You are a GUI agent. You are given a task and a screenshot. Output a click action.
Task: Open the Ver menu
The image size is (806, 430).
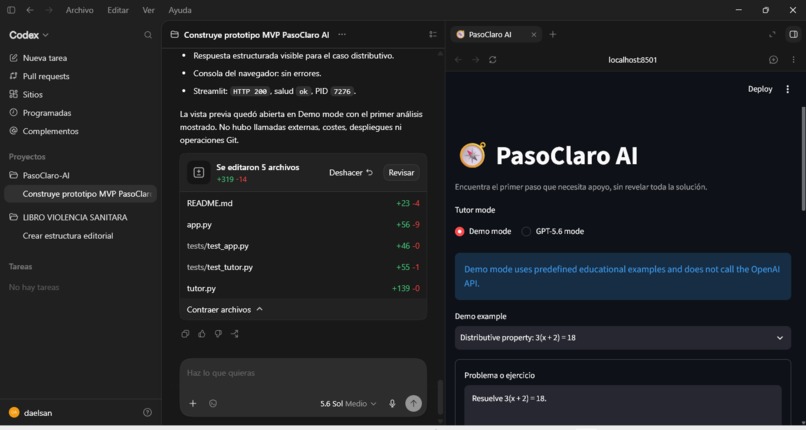pyautogui.click(x=149, y=10)
